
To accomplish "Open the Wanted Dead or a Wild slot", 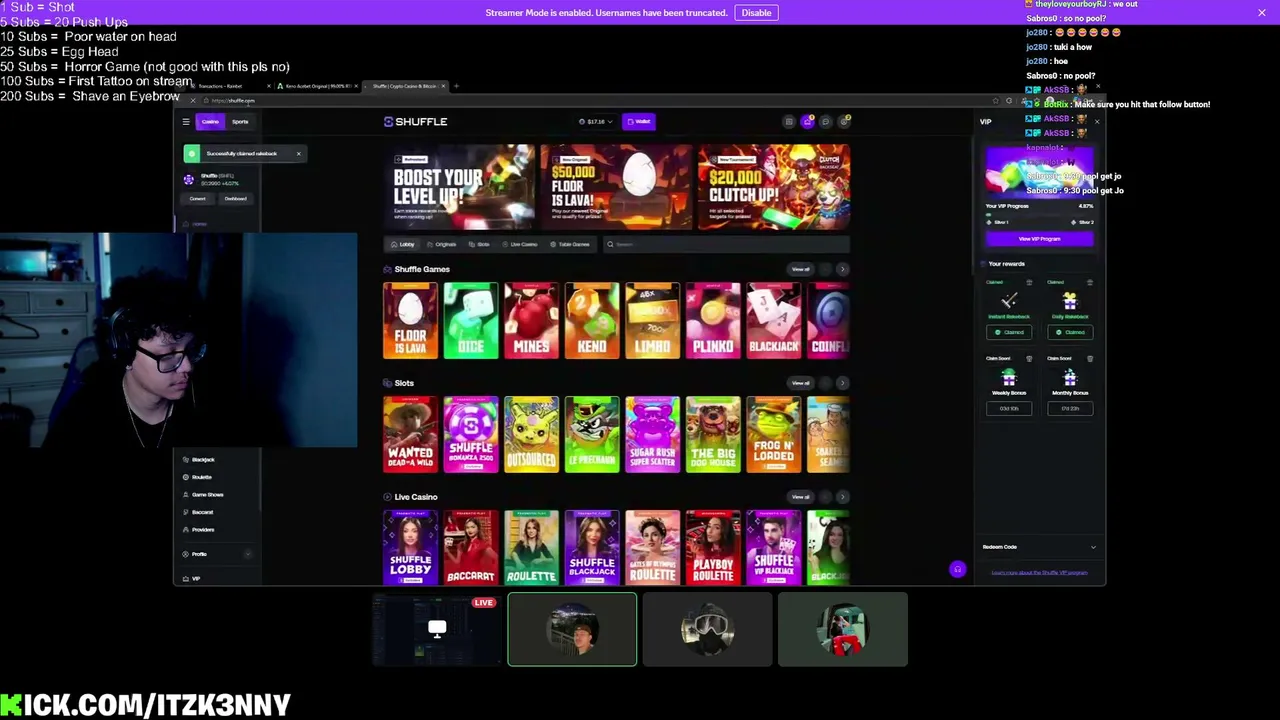I will pos(410,434).
